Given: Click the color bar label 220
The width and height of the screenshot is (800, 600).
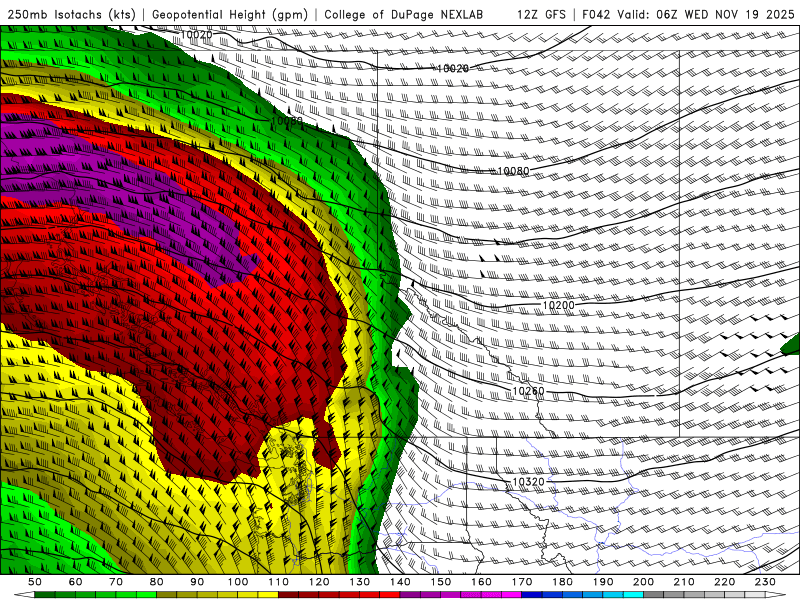Looking at the screenshot, I should 724,582.
